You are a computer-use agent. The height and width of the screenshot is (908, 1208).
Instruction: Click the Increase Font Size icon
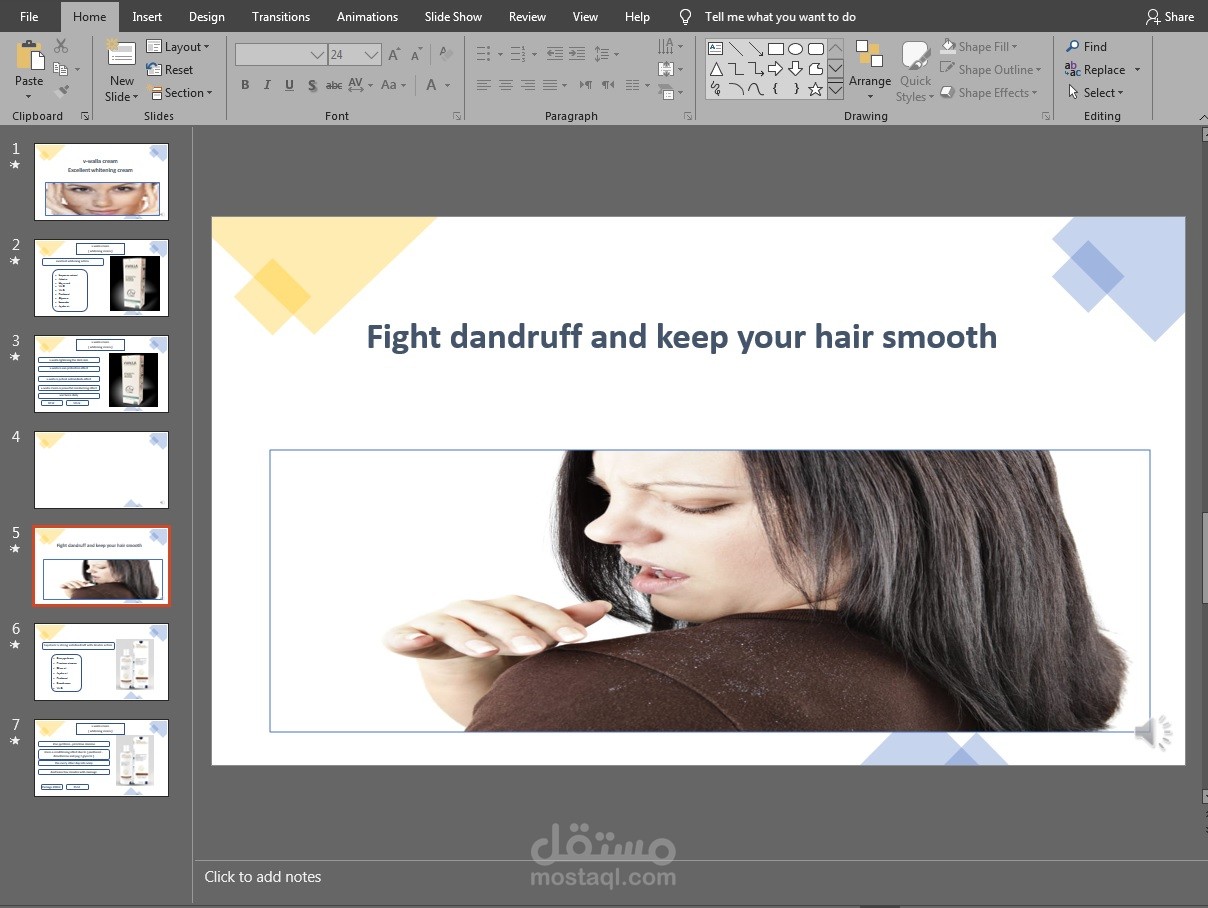(x=394, y=55)
